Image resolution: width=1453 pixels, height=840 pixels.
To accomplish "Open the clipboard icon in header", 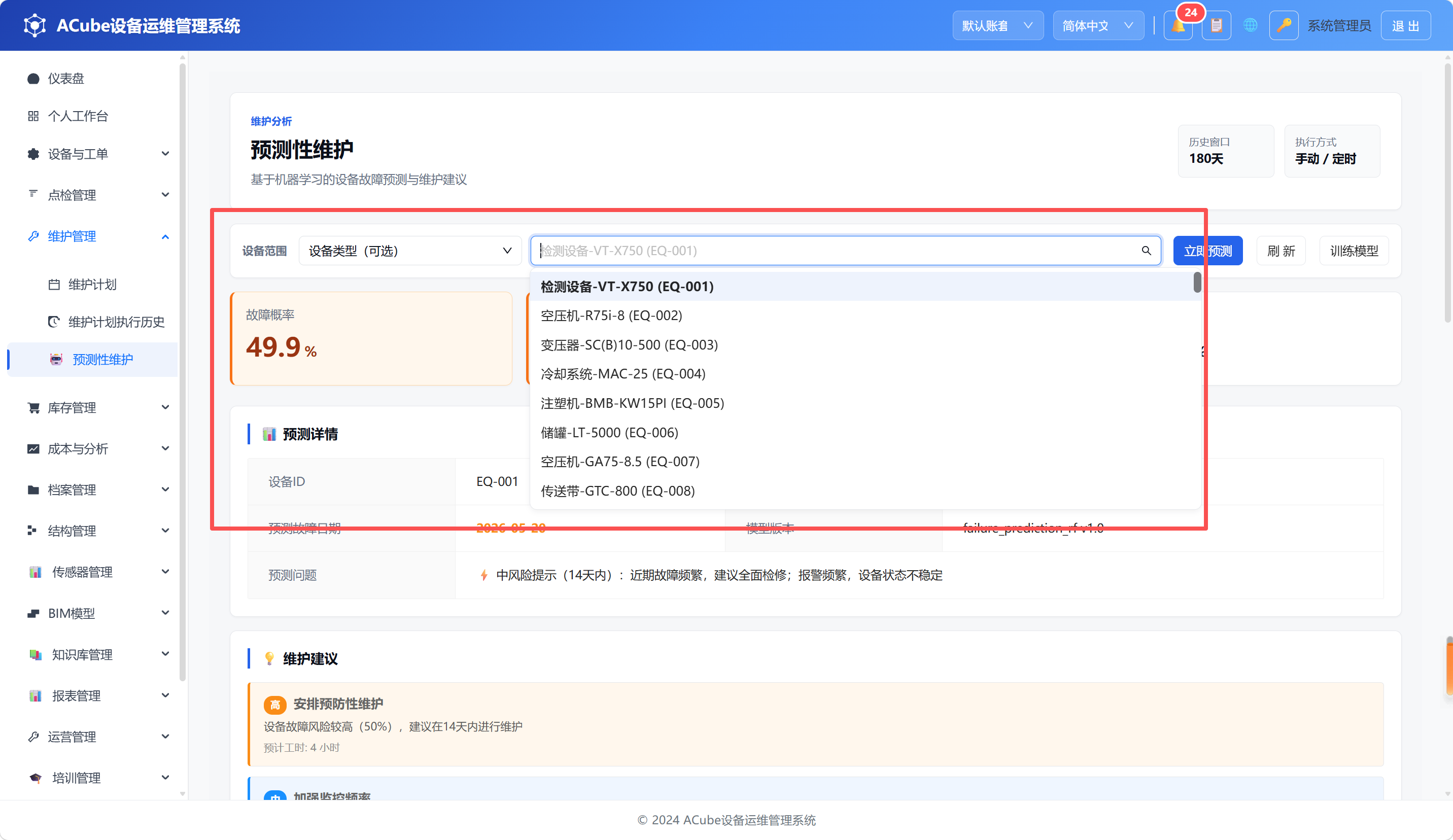I will click(x=1216, y=25).
